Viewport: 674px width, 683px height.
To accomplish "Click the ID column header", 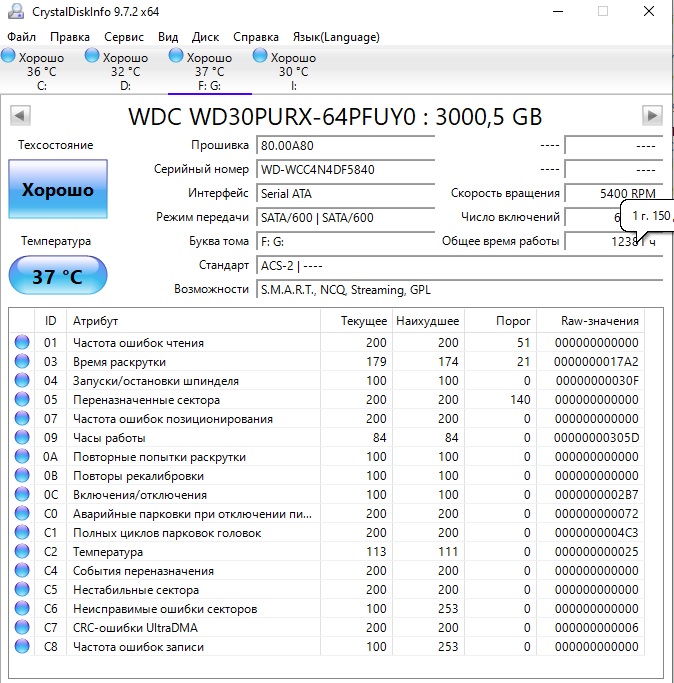I will point(51,321).
